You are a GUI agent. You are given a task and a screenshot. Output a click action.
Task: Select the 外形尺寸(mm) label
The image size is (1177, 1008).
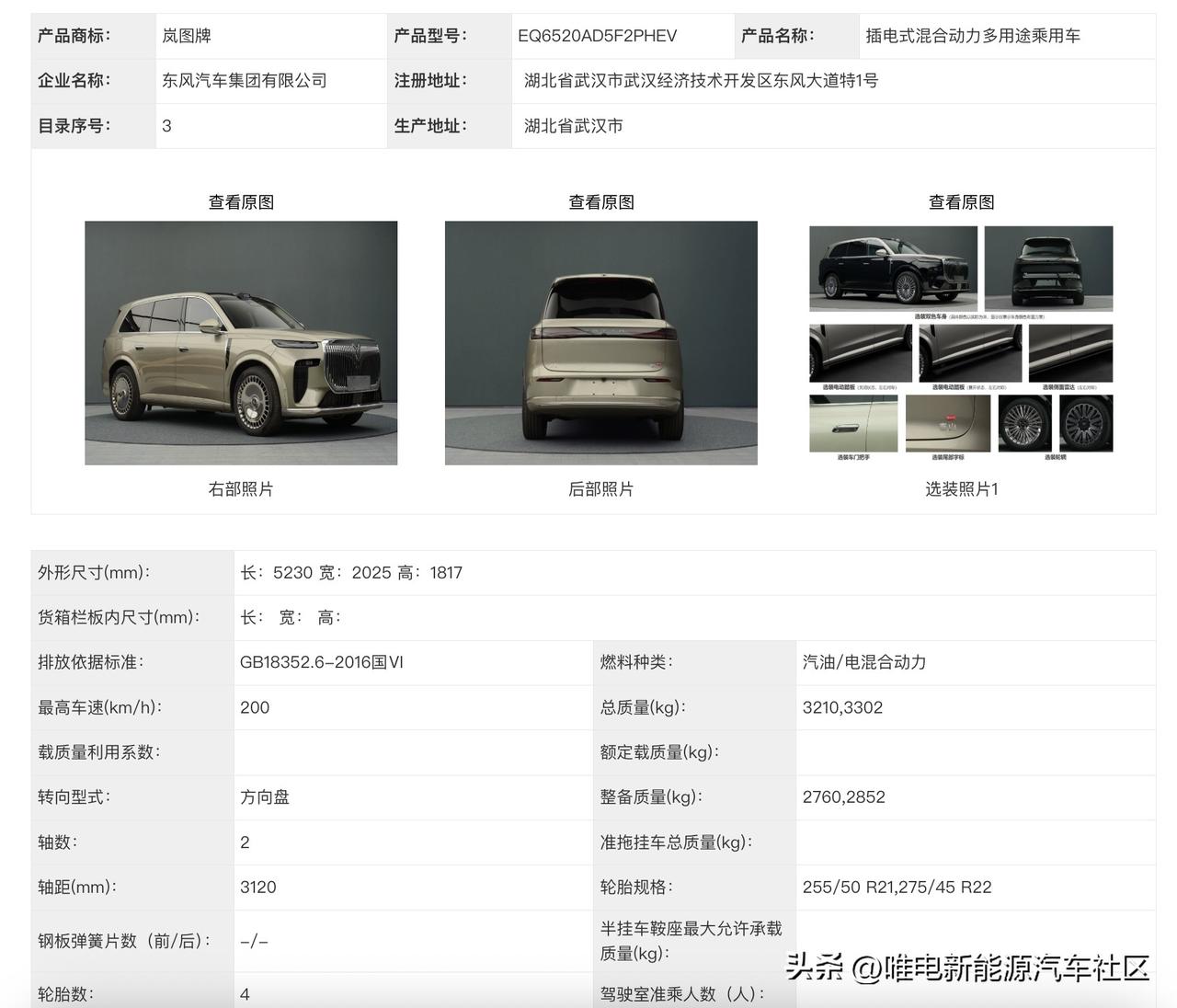coord(94,573)
